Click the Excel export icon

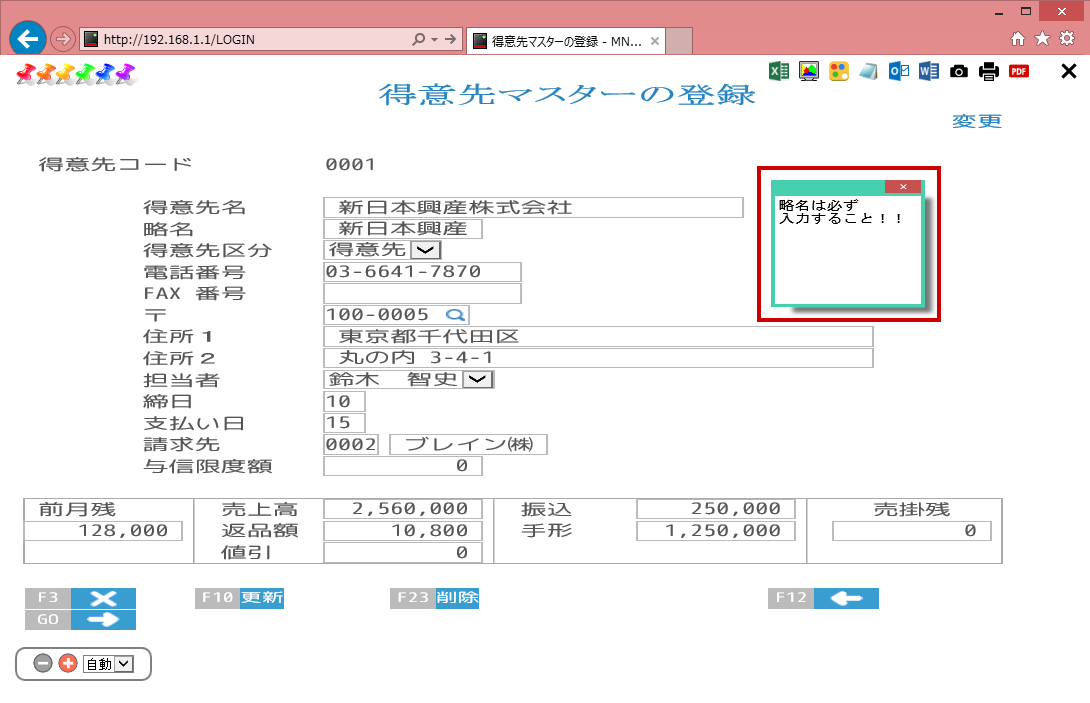[x=779, y=71]
